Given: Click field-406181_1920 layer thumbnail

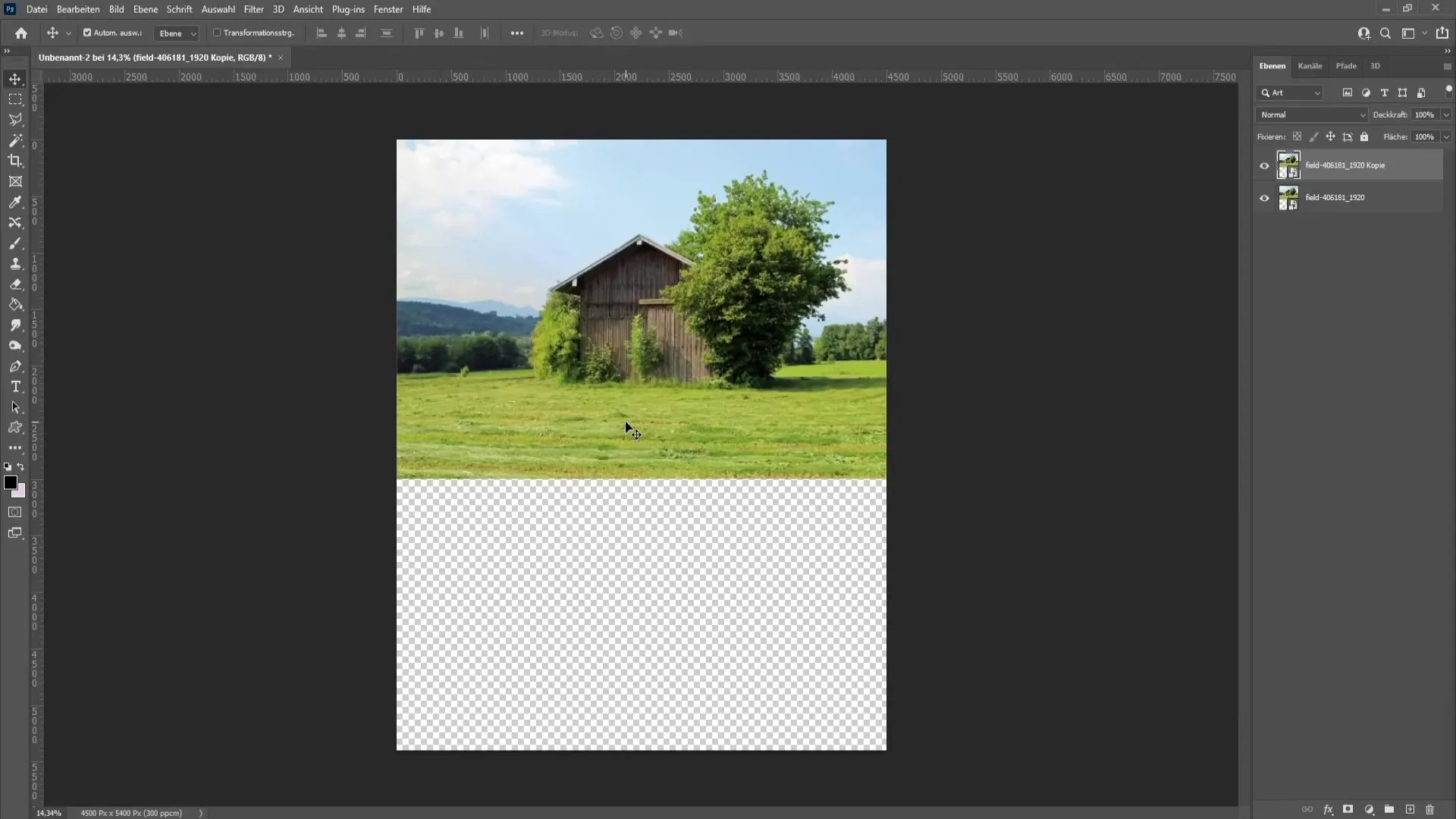Looking at the screenshot, I should [x=1288, y=197].
